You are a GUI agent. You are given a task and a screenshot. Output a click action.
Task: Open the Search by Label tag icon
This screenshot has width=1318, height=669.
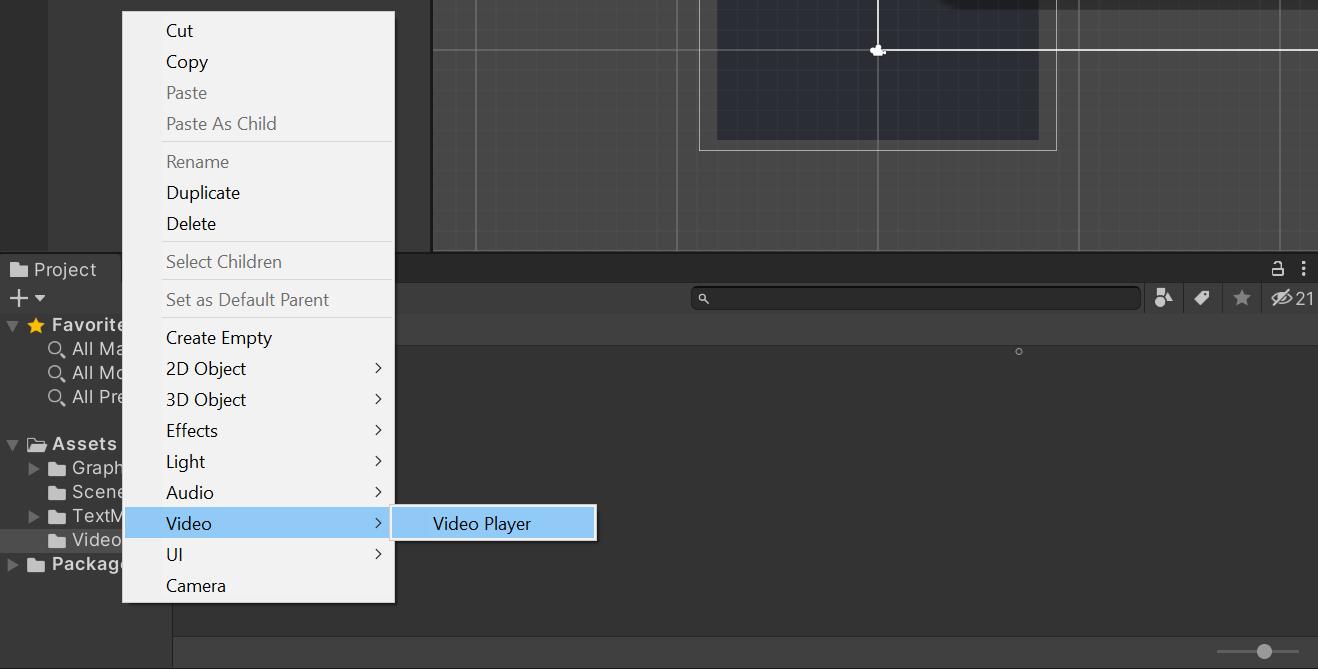(1202, 298)
